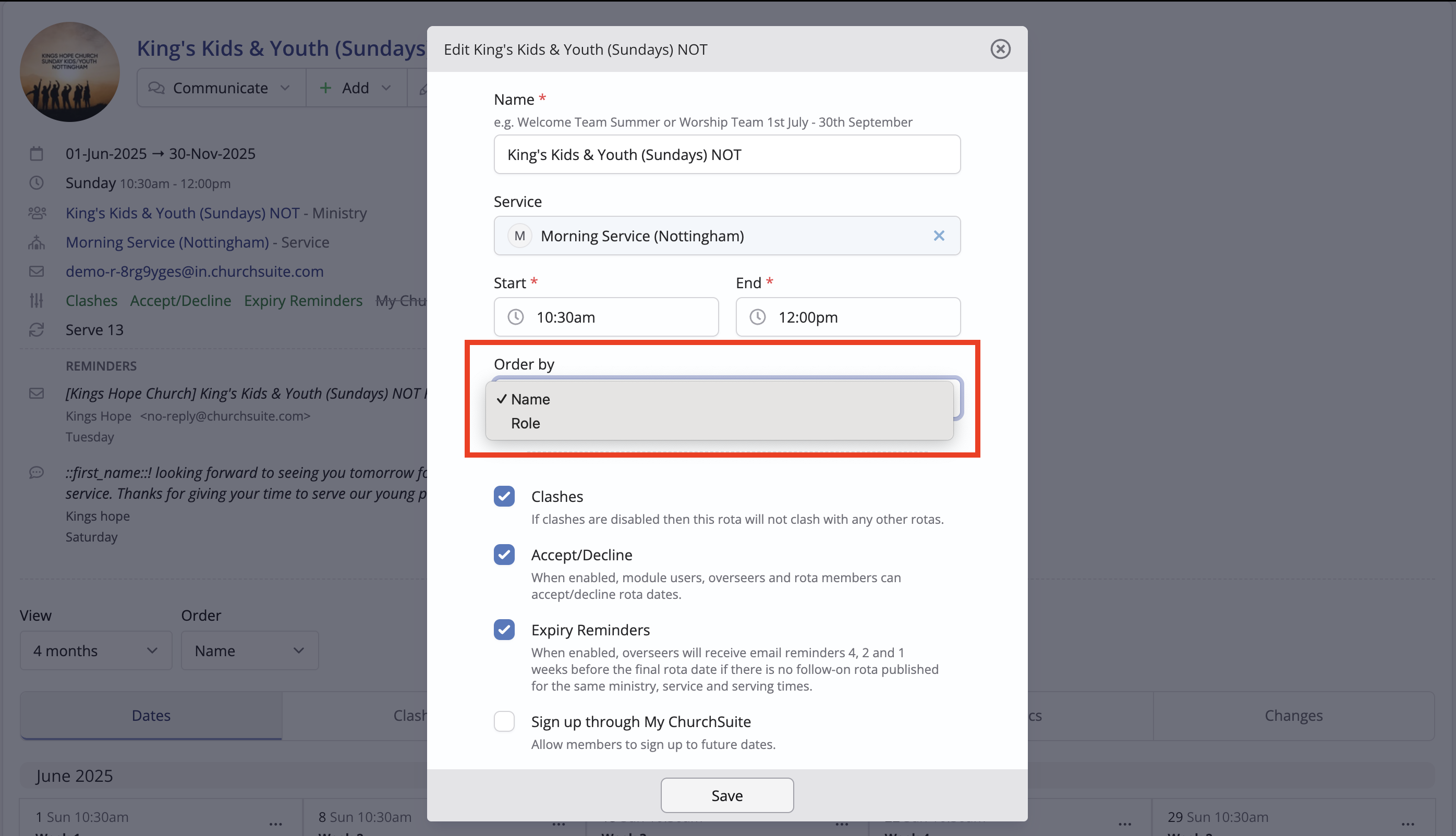
Task: Expand the Communicate menu
Action: click(221, 87)
